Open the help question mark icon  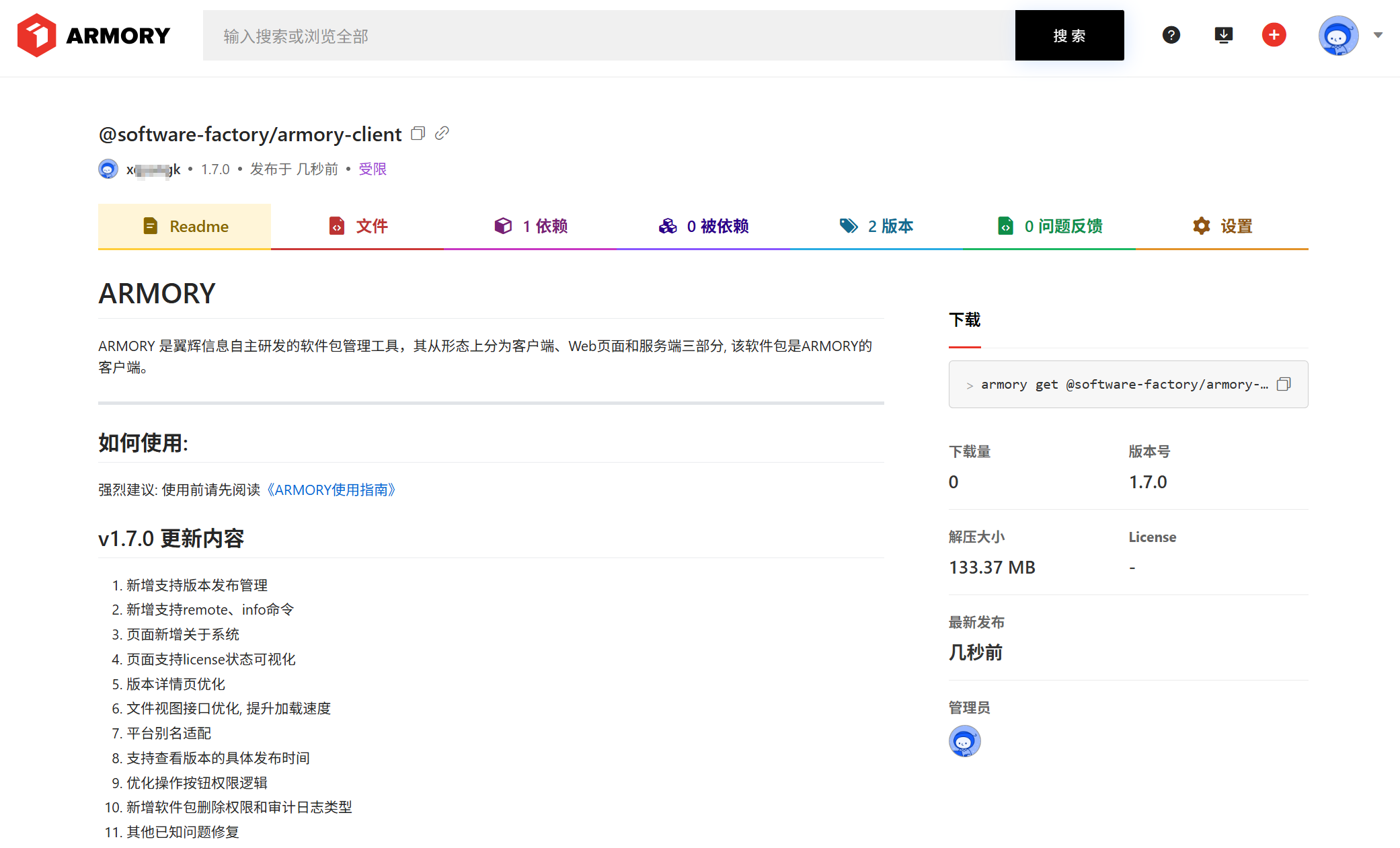click(1171, 35)
